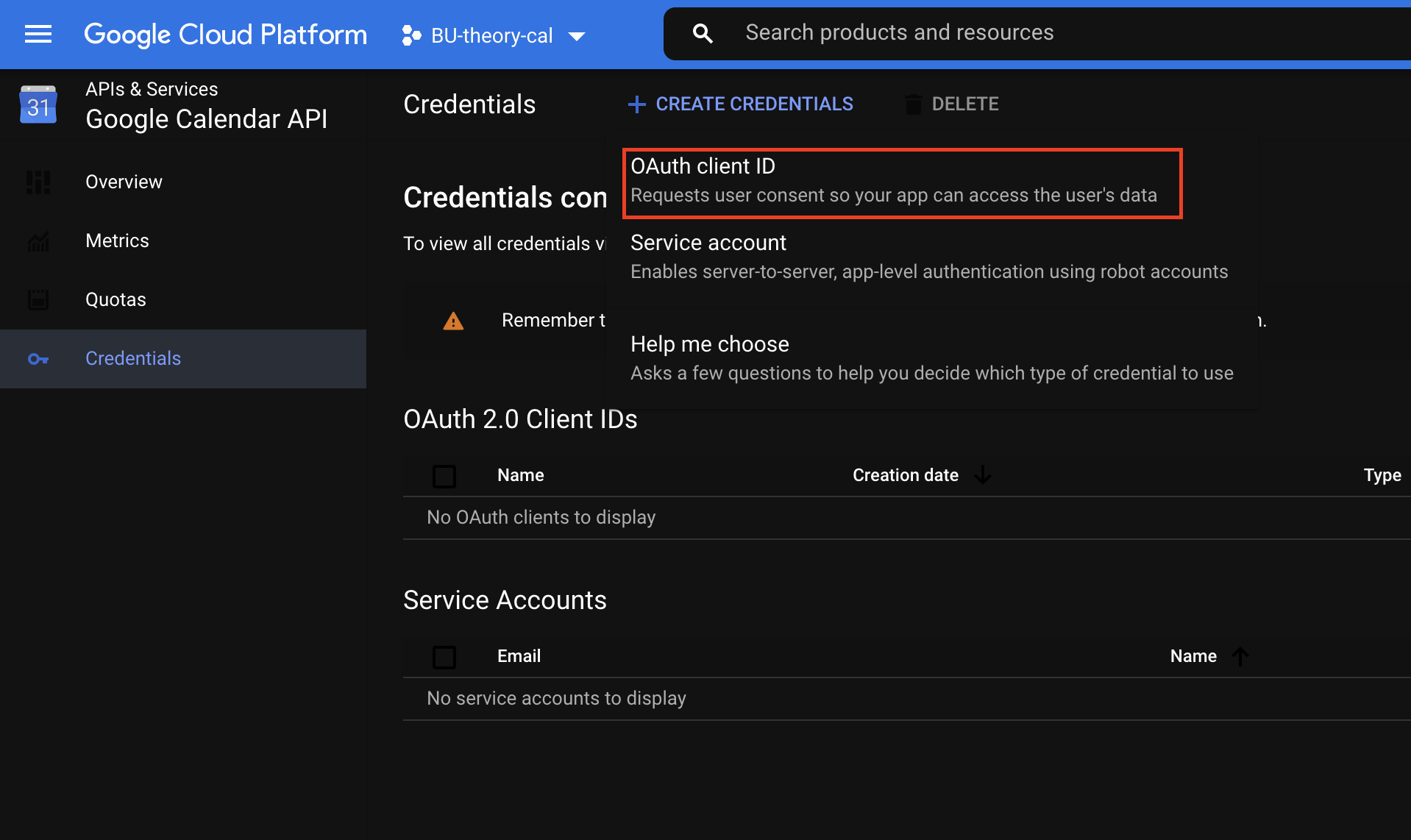Click the OAuth 2.0 Client IDs heading
This screenshot has height=840, width=1411.
click(520, 419)
